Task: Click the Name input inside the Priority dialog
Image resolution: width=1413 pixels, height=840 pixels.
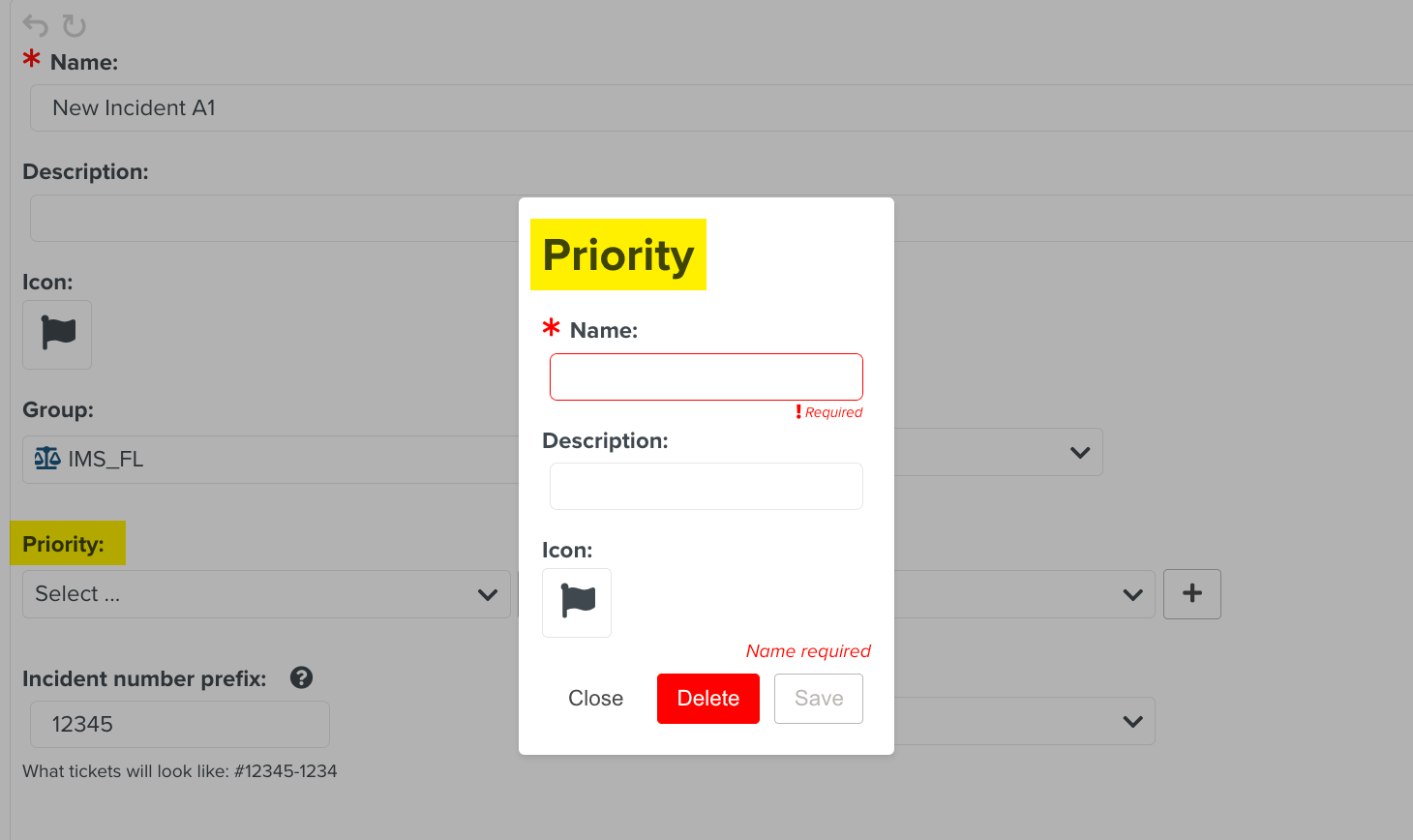Action: tap(706, 376)
